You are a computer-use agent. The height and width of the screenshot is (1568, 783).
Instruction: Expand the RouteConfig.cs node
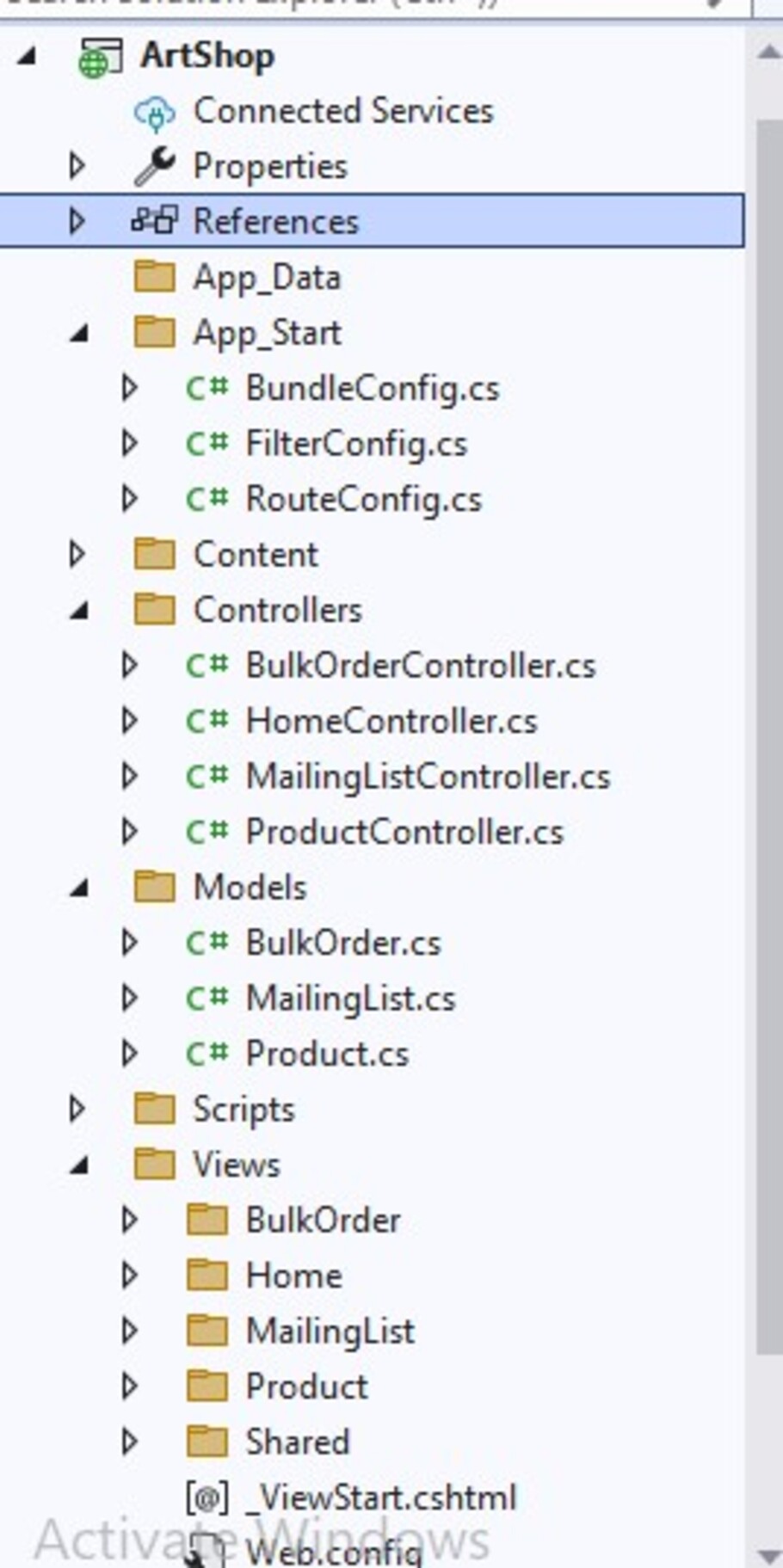tap(129, 499)
